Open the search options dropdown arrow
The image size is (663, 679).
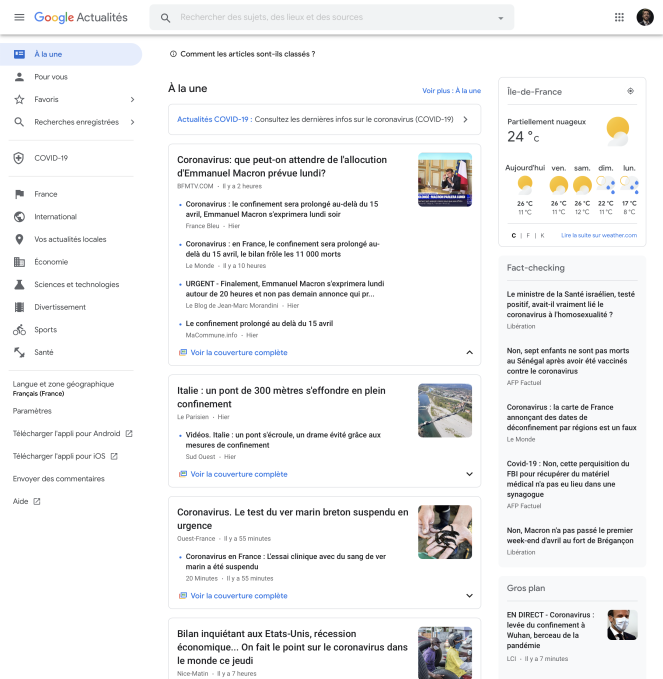point(501,18)
